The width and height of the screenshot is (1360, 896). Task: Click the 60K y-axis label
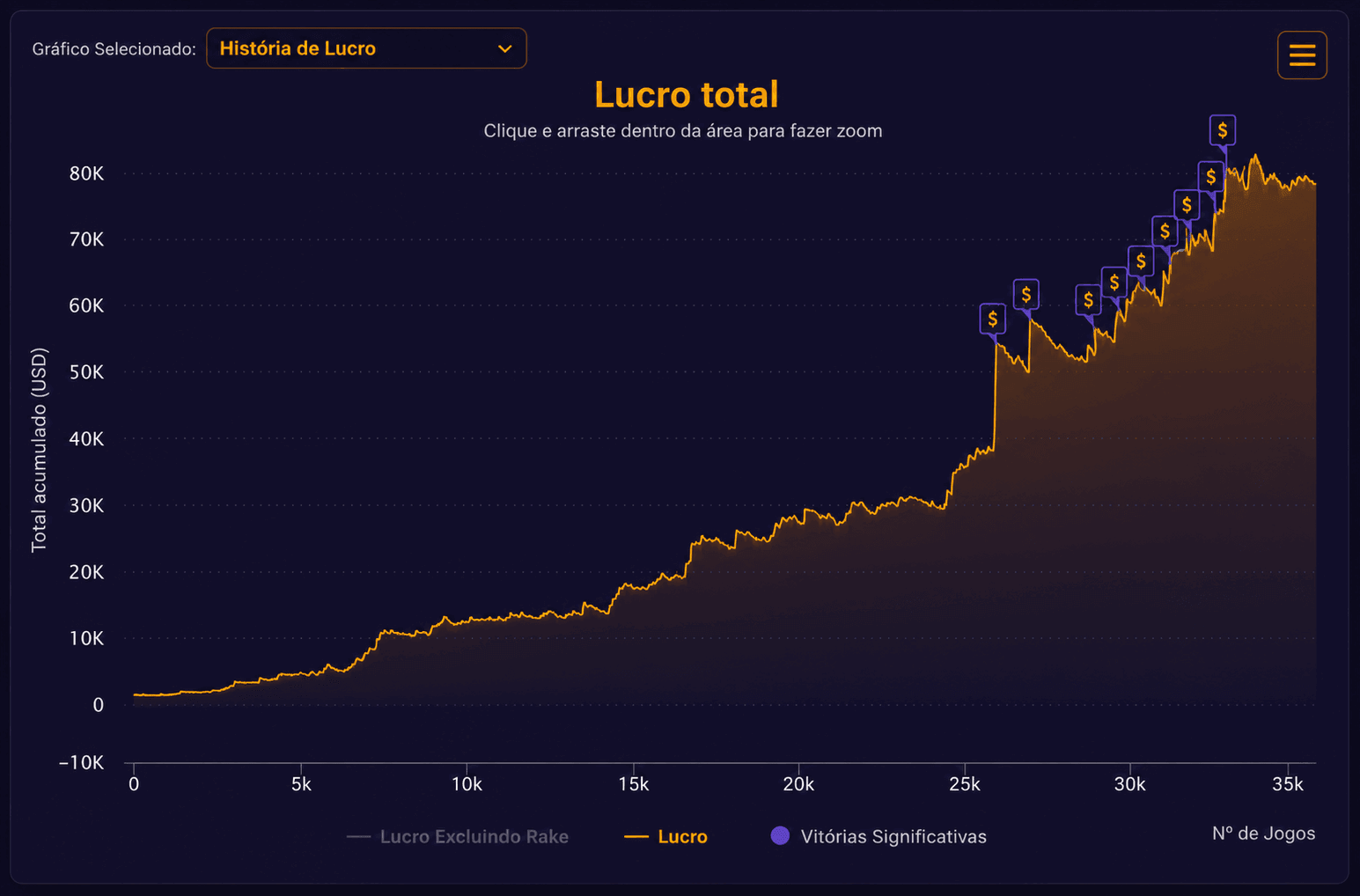pyautogui.click(x=86, y=306)
